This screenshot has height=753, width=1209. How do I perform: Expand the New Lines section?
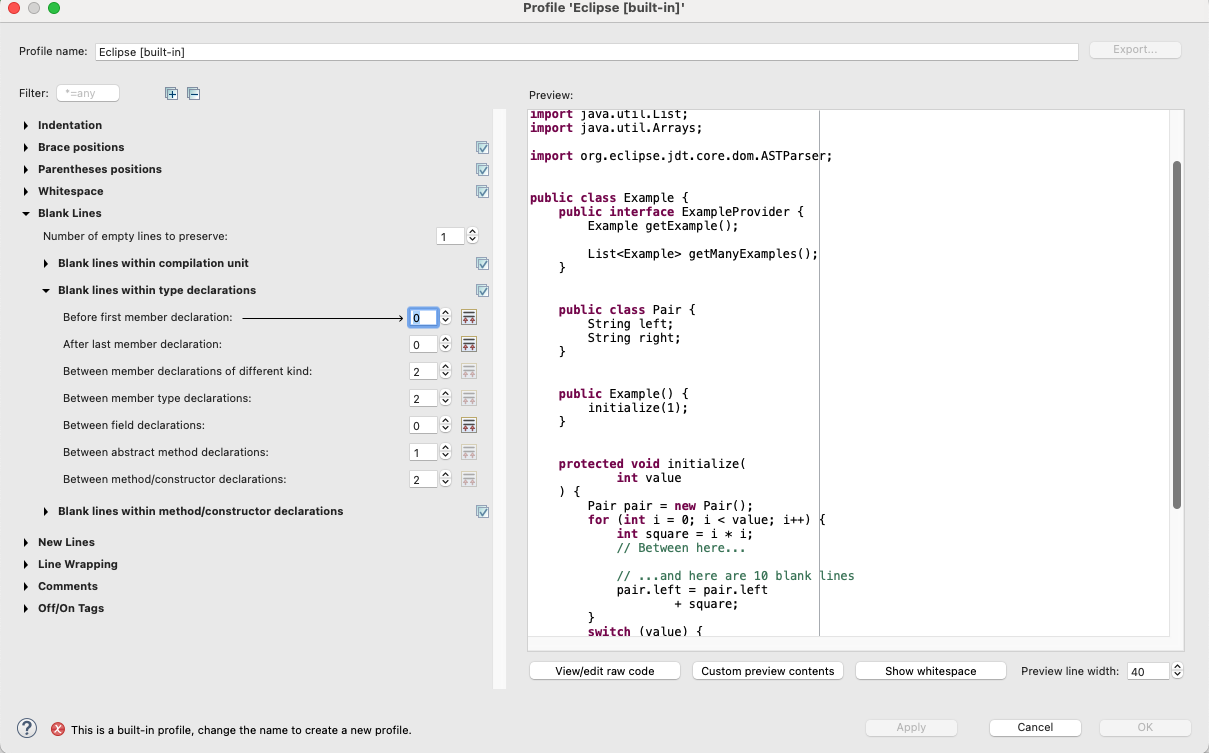pos(26,542)
